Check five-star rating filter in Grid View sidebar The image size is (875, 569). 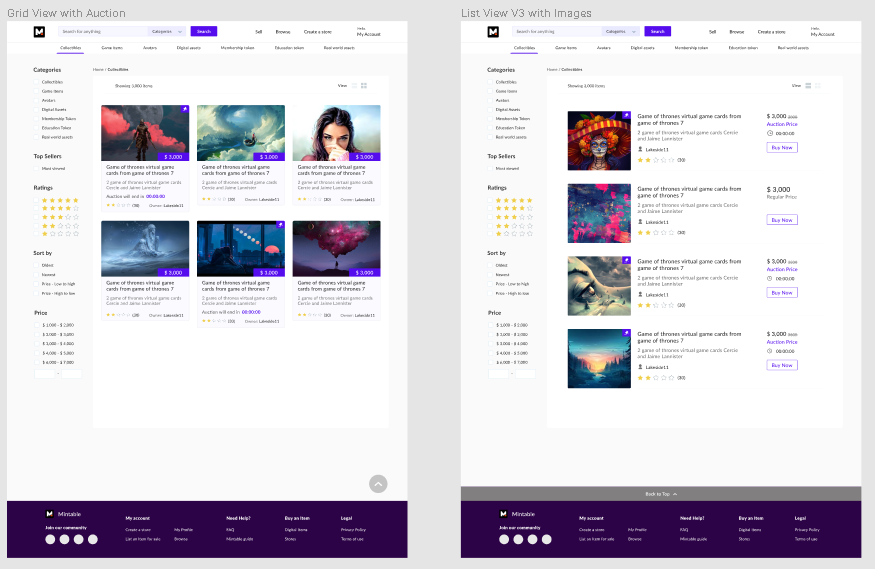click(36, 200)
